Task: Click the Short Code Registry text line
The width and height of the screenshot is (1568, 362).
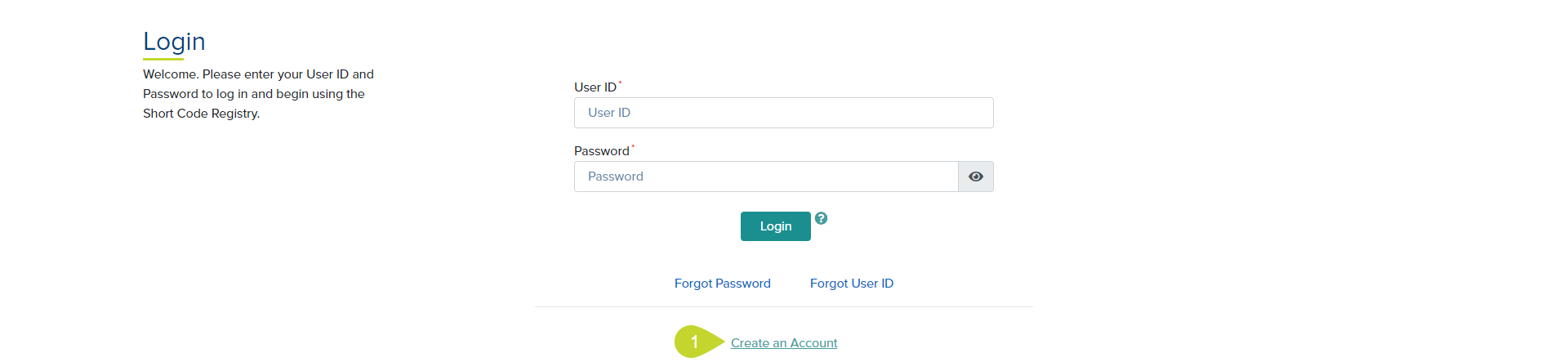Action: pos(202,114)
